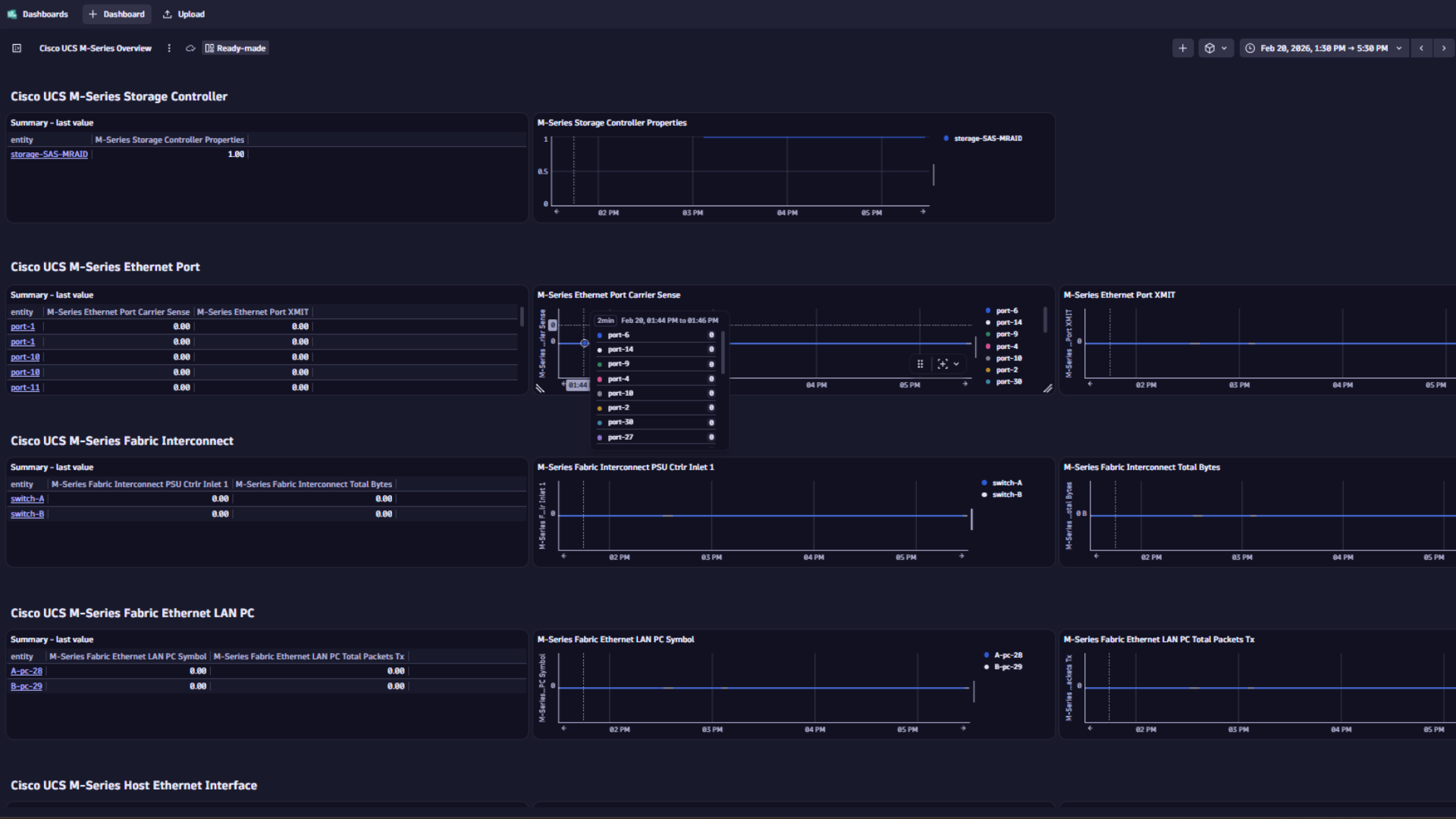Click the add panel plus icon
1456x819 pixels.
pyautogui.click(x=1183, y=48)
